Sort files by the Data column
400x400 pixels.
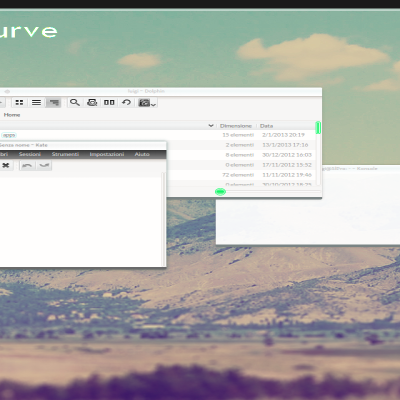(266, 126)
